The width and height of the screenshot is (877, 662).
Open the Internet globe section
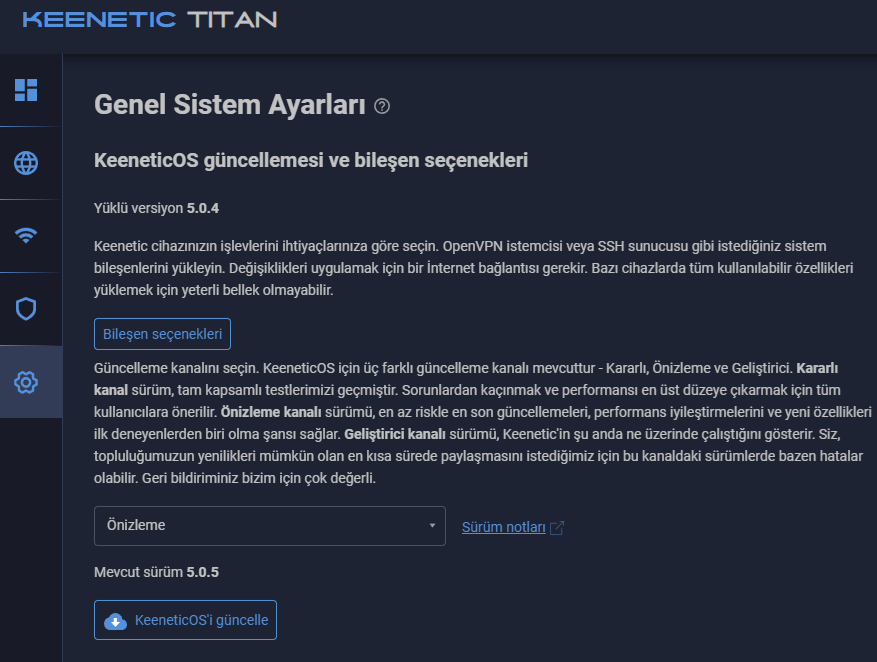pyautogui.click(x=26, y=163)
